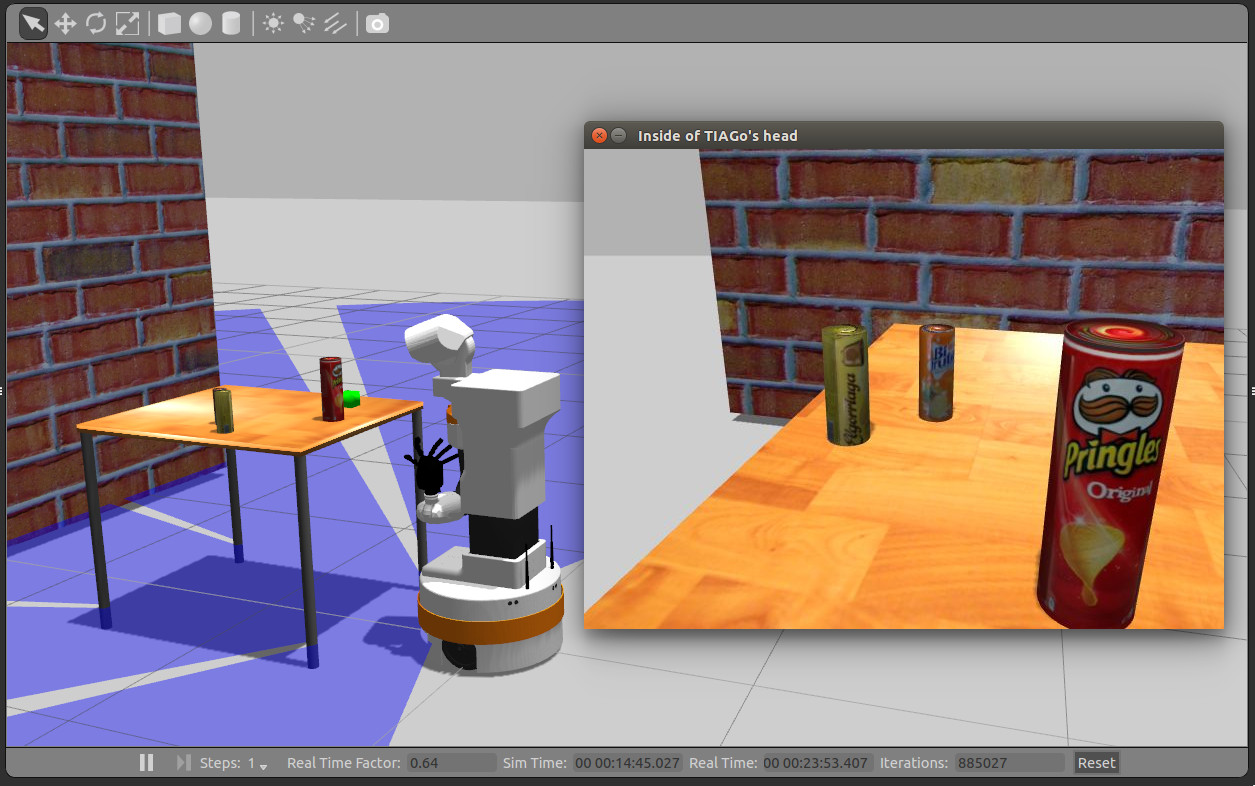1255x786 pixels.
Task: Click the Real Time Factor label
Action: (x=344, y=762)
